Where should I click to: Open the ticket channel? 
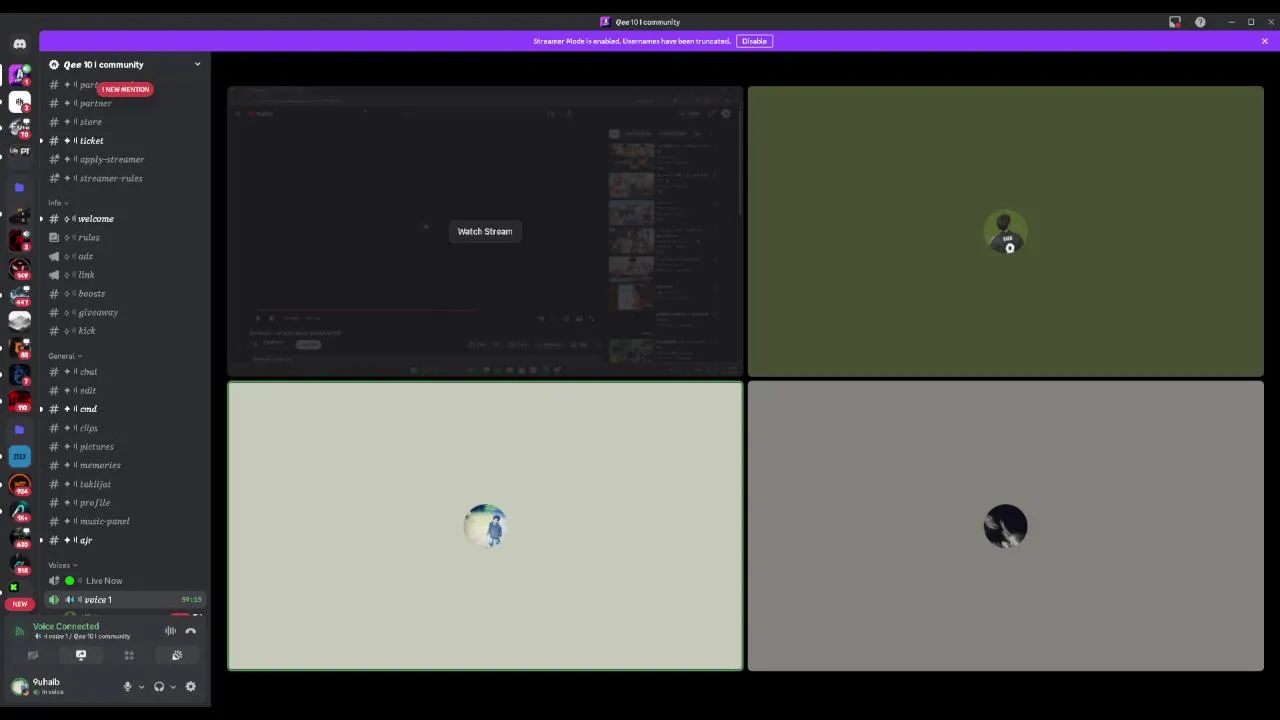pyautogui.click(x=124, y=141)
